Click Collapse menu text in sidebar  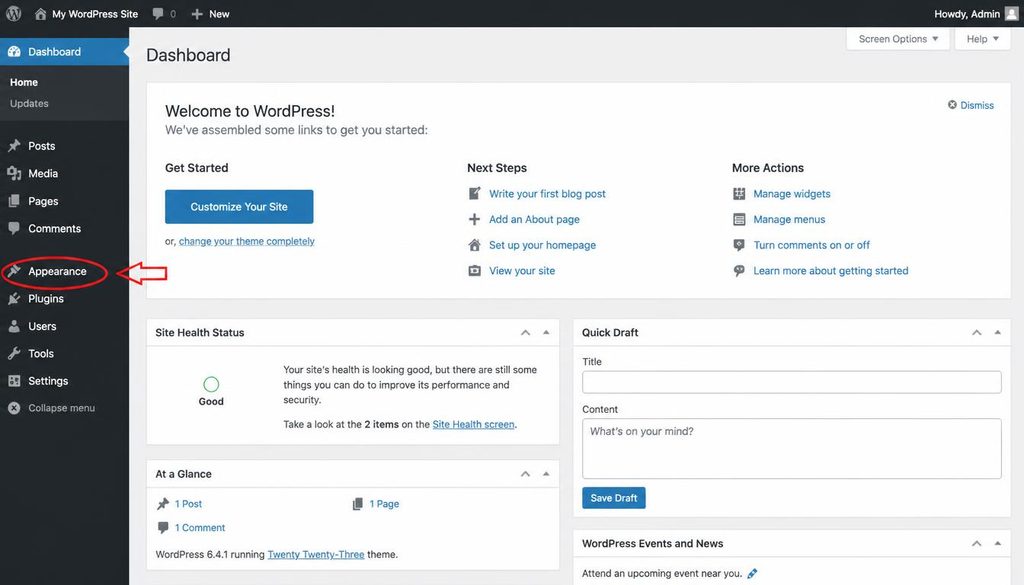(61, 408)
